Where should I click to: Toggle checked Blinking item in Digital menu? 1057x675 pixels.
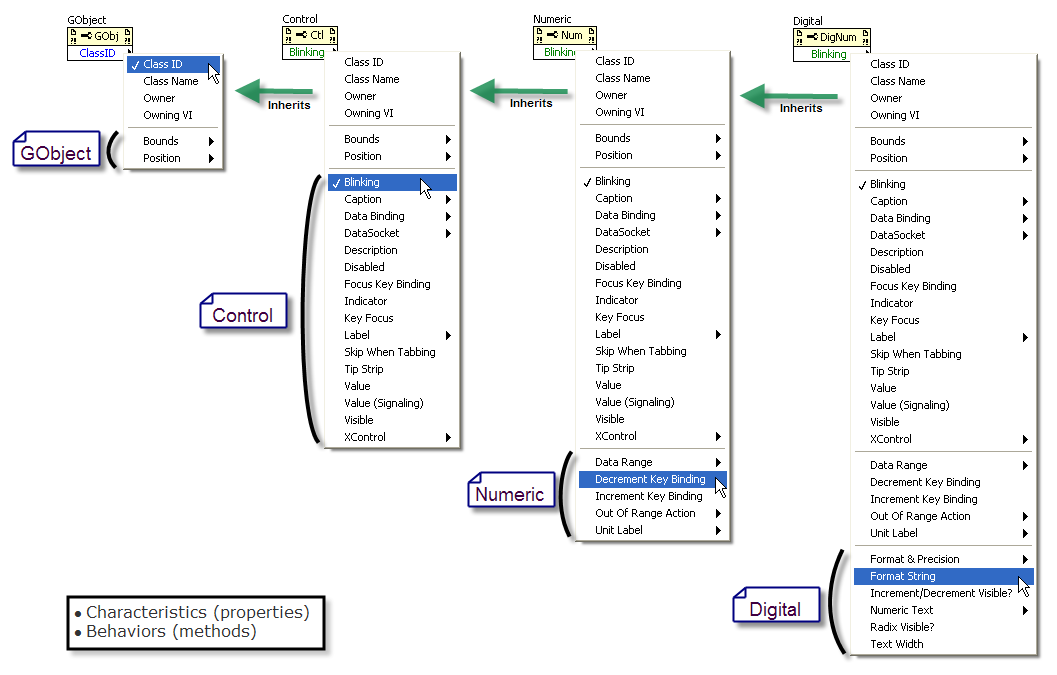click(x=888, y=184)
